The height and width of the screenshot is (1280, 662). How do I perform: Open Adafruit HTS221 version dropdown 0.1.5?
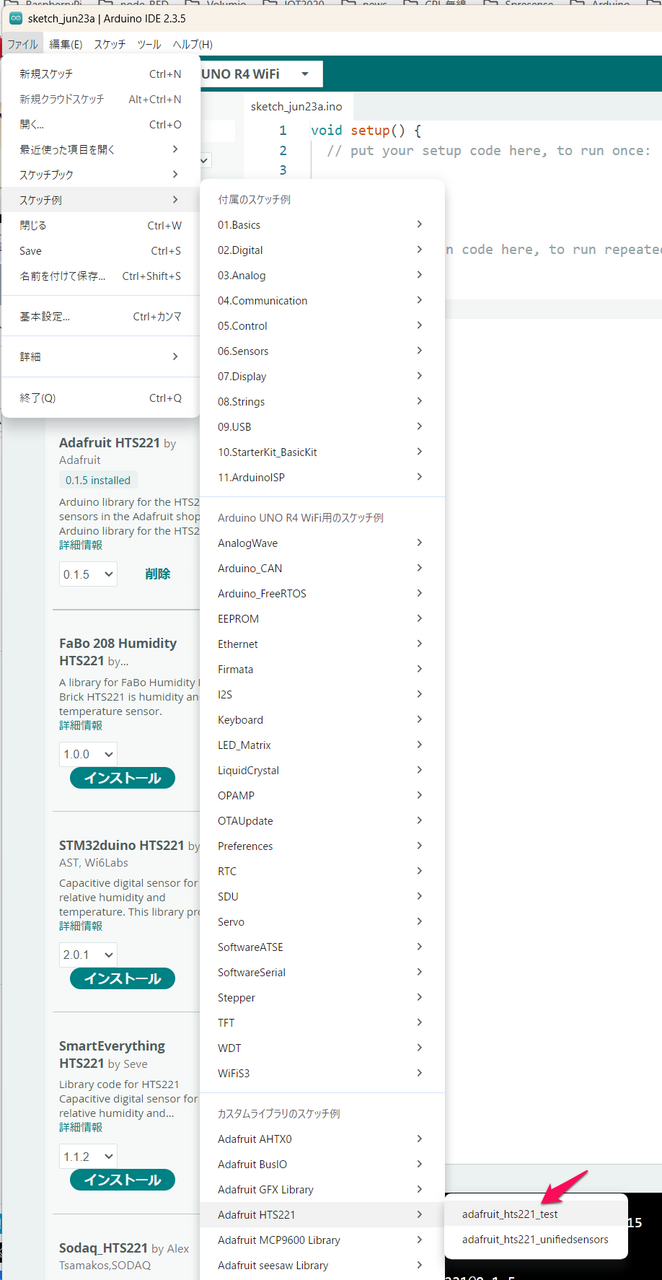[x=88, y=574]
